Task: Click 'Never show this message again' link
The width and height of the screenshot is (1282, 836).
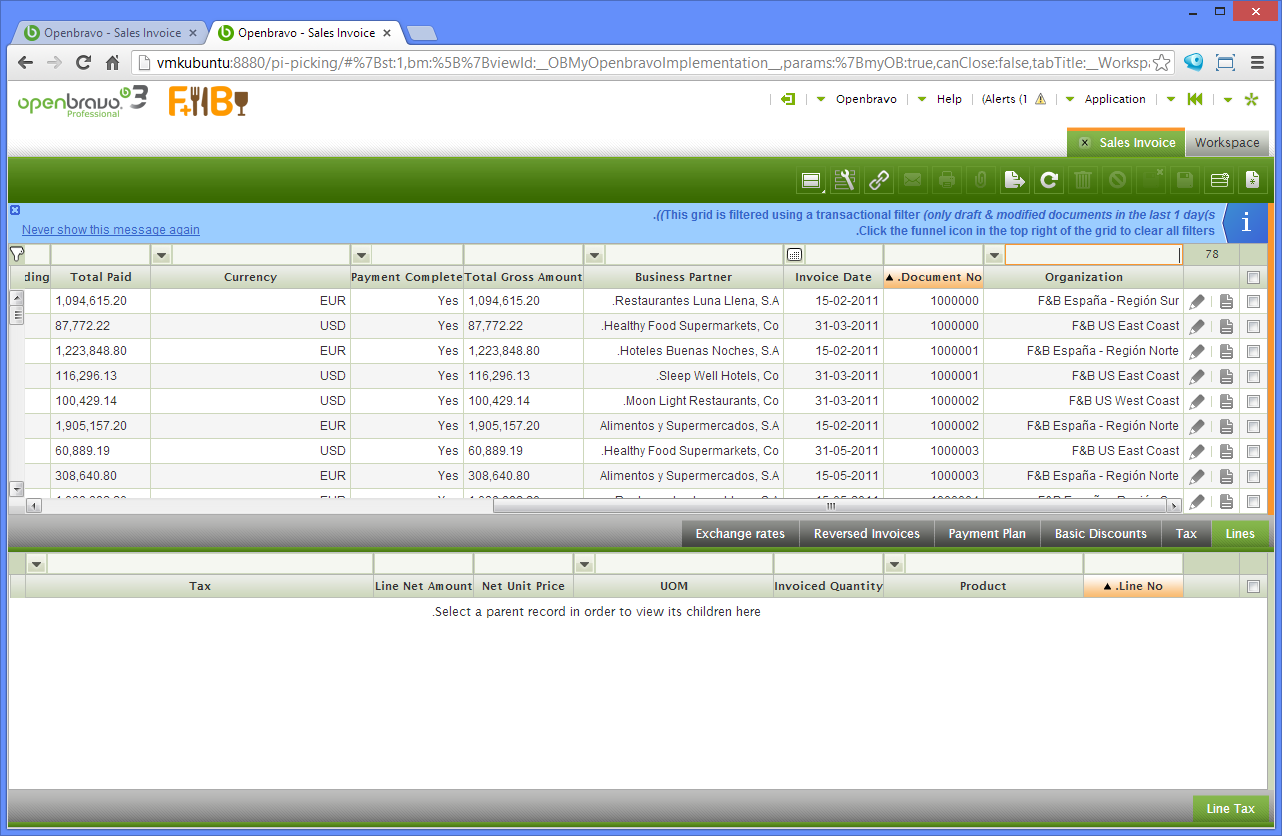Action: pos(111,230)
